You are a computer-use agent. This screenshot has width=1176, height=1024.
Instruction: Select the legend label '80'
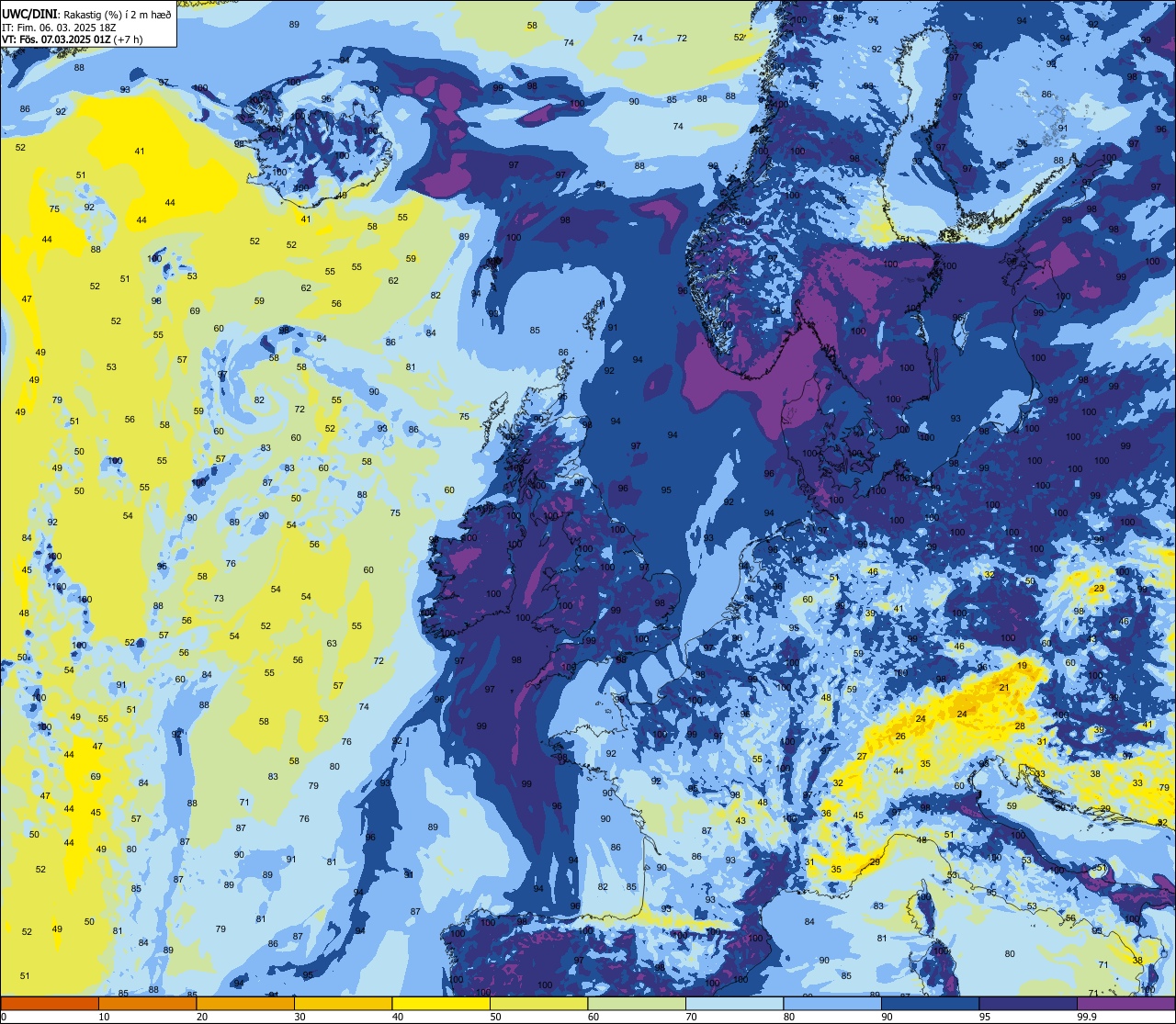[x=789, y=1017]
